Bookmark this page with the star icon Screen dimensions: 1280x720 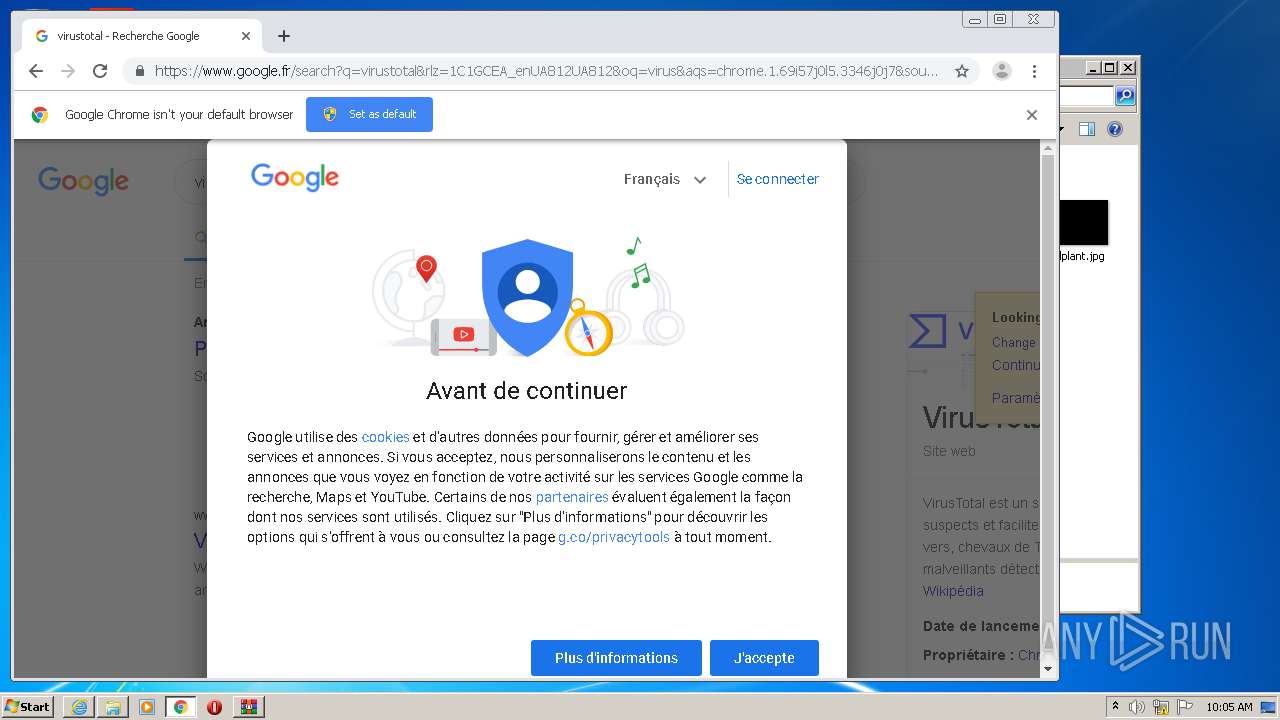[962, 71]
